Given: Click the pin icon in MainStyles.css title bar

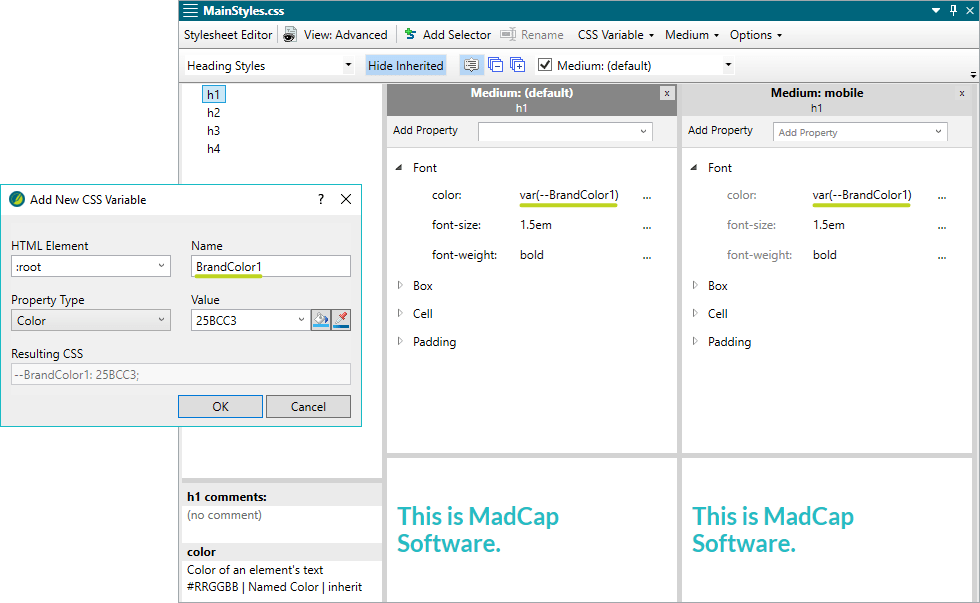Looking at the screenshot, I should click(x=950, y=10).
